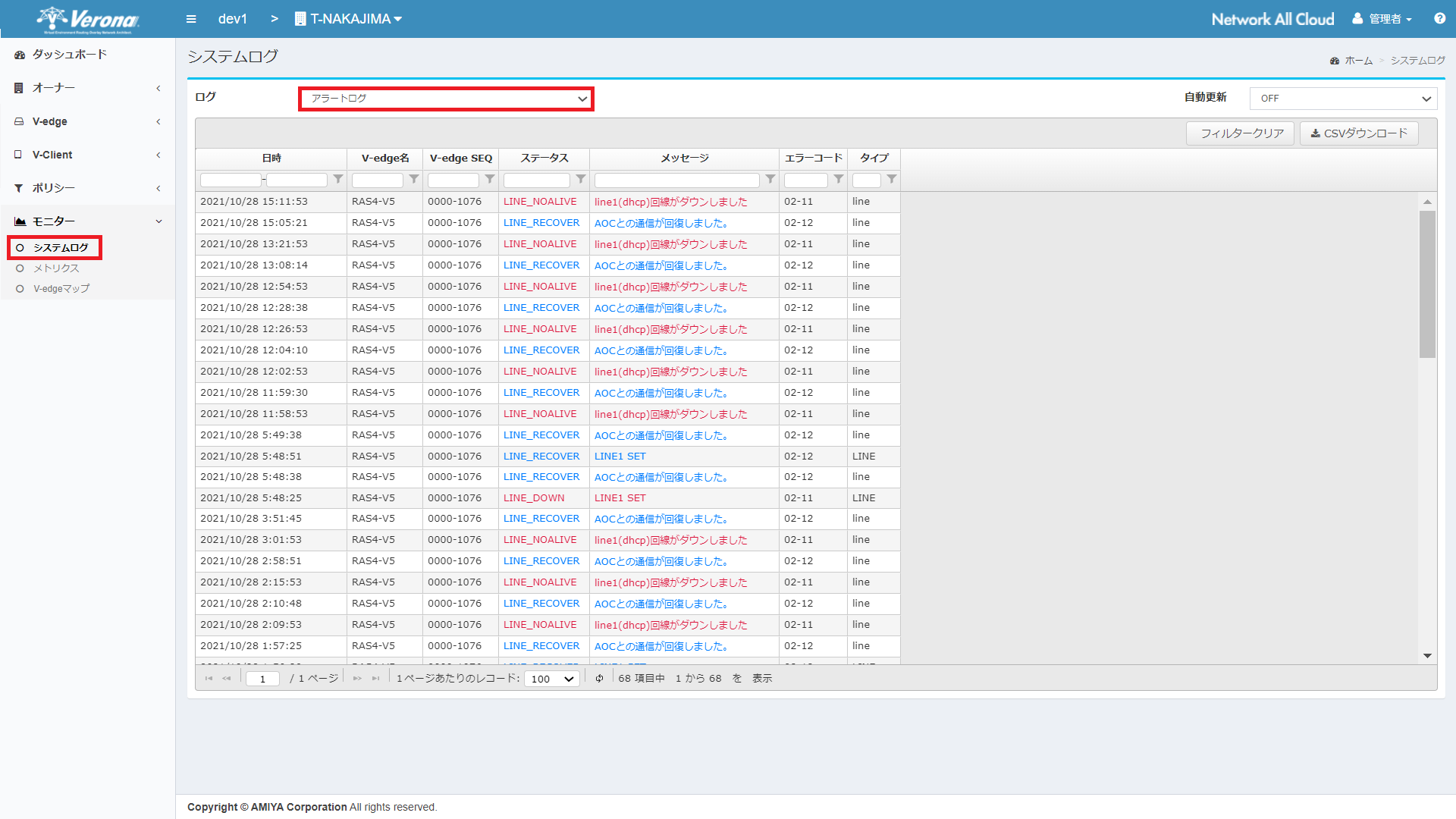1456x819 pixels.
Task: Go to first page pager icon
Action: pos(209,679)
